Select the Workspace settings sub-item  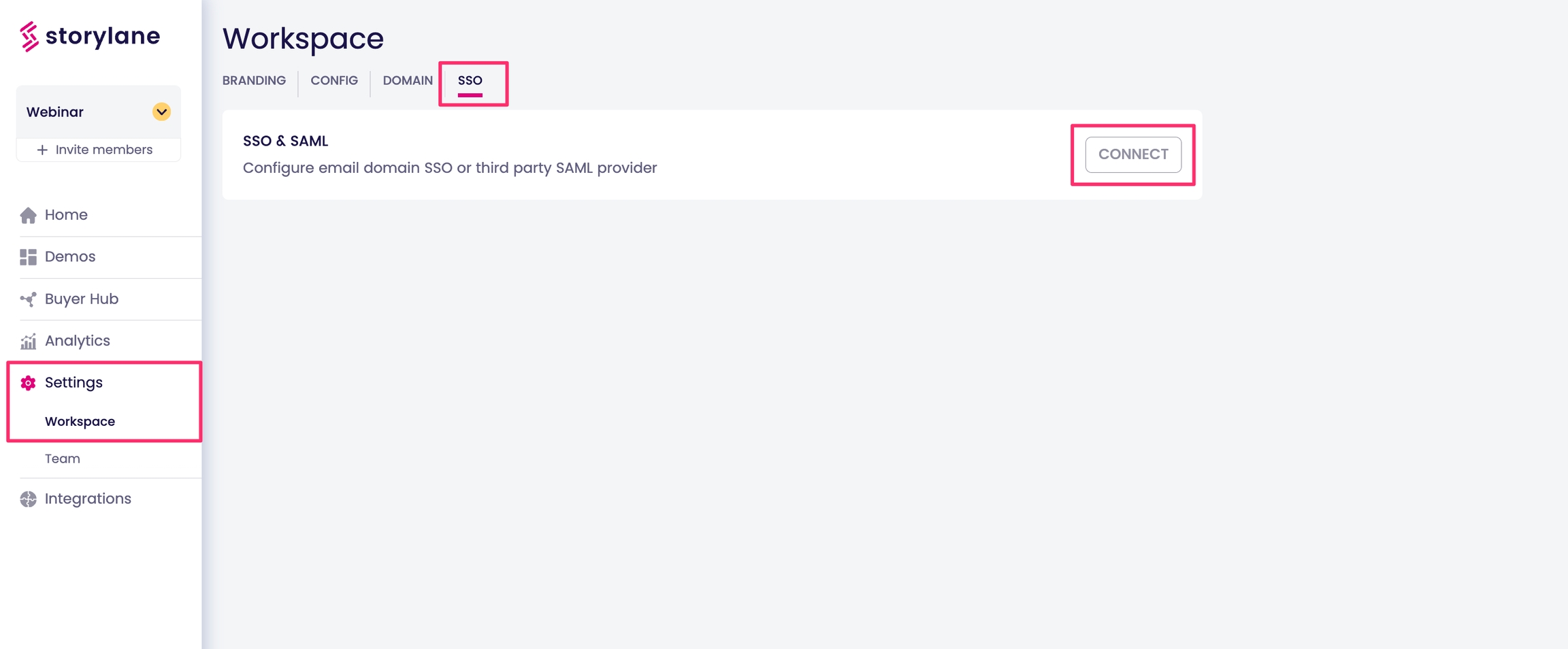pyautogui.click(x=80, y=422)
